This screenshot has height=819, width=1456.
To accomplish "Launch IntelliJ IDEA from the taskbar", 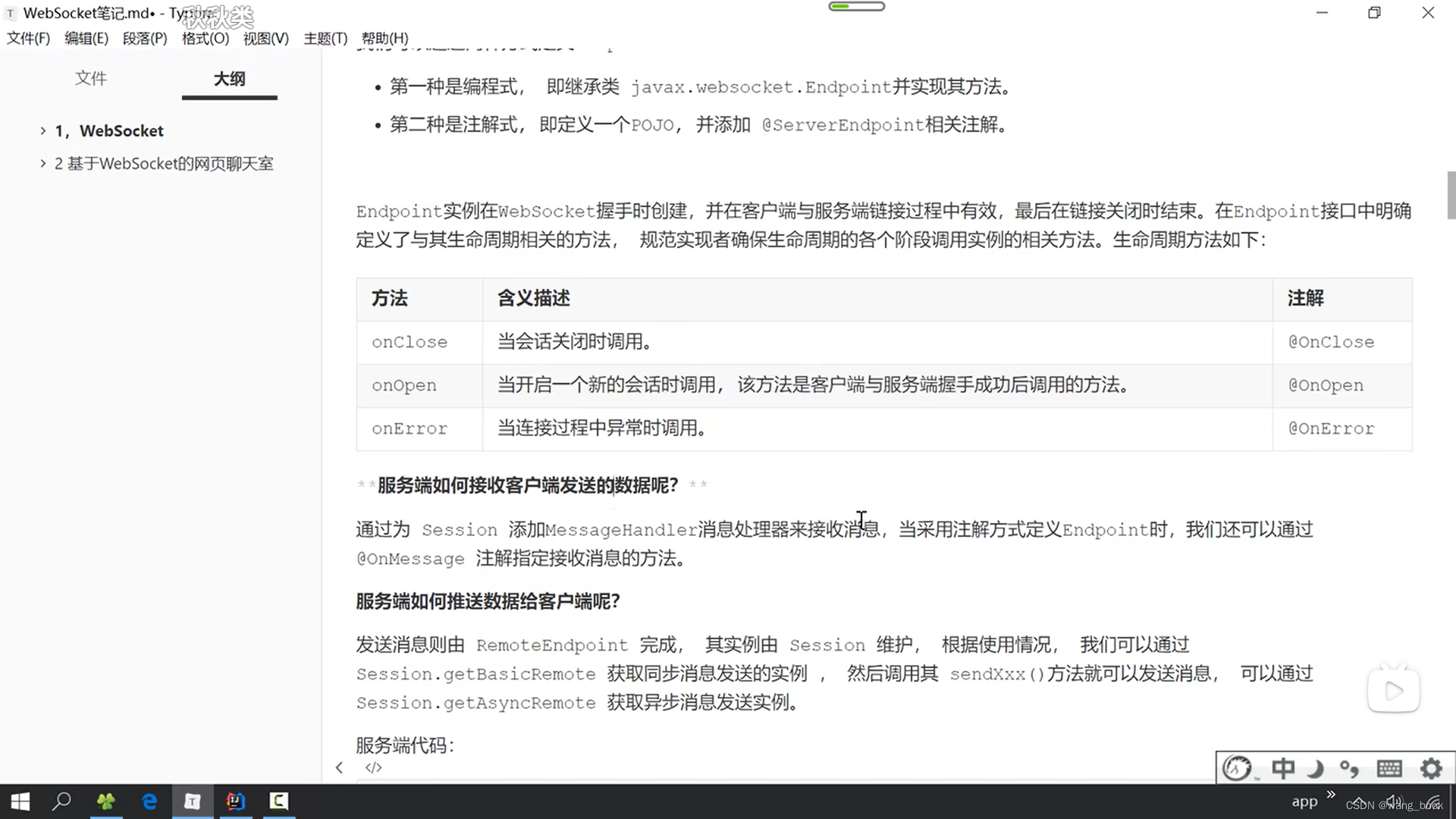I will click(236, 801).
